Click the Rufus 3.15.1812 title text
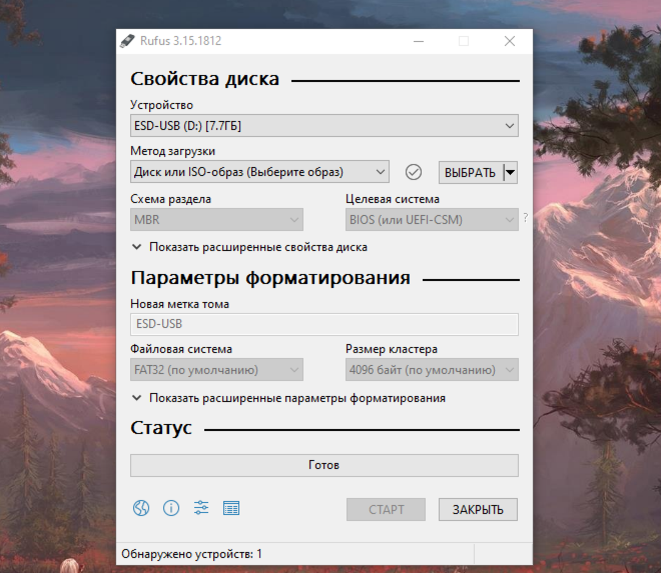The image size is (661, 573). (180, 41)
